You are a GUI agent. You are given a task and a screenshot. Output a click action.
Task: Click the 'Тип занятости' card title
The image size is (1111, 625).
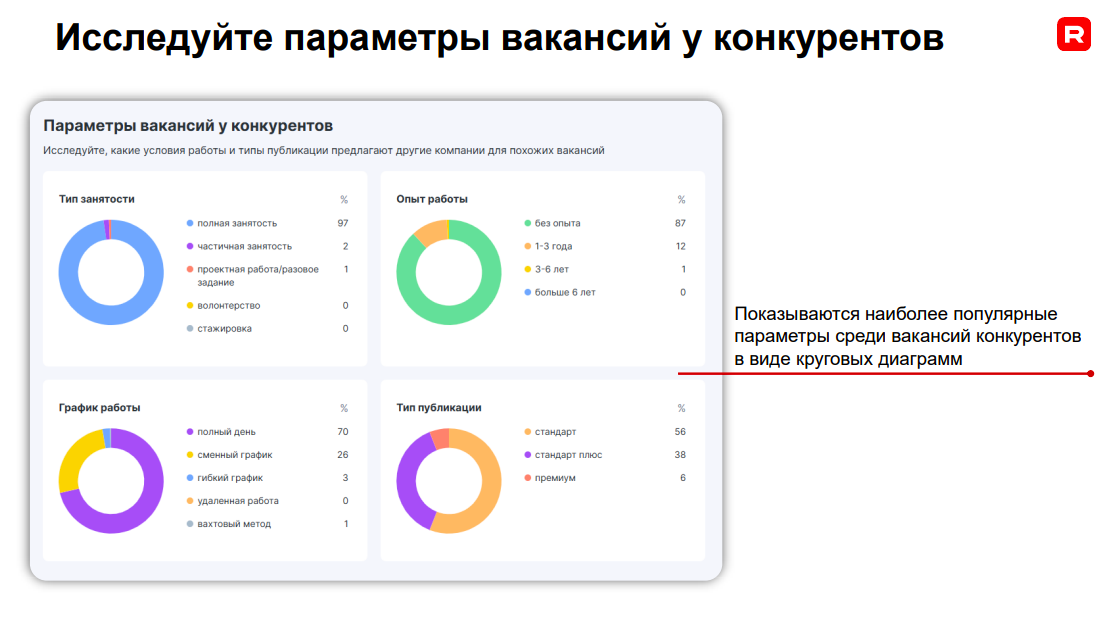(x=96, y=199)
